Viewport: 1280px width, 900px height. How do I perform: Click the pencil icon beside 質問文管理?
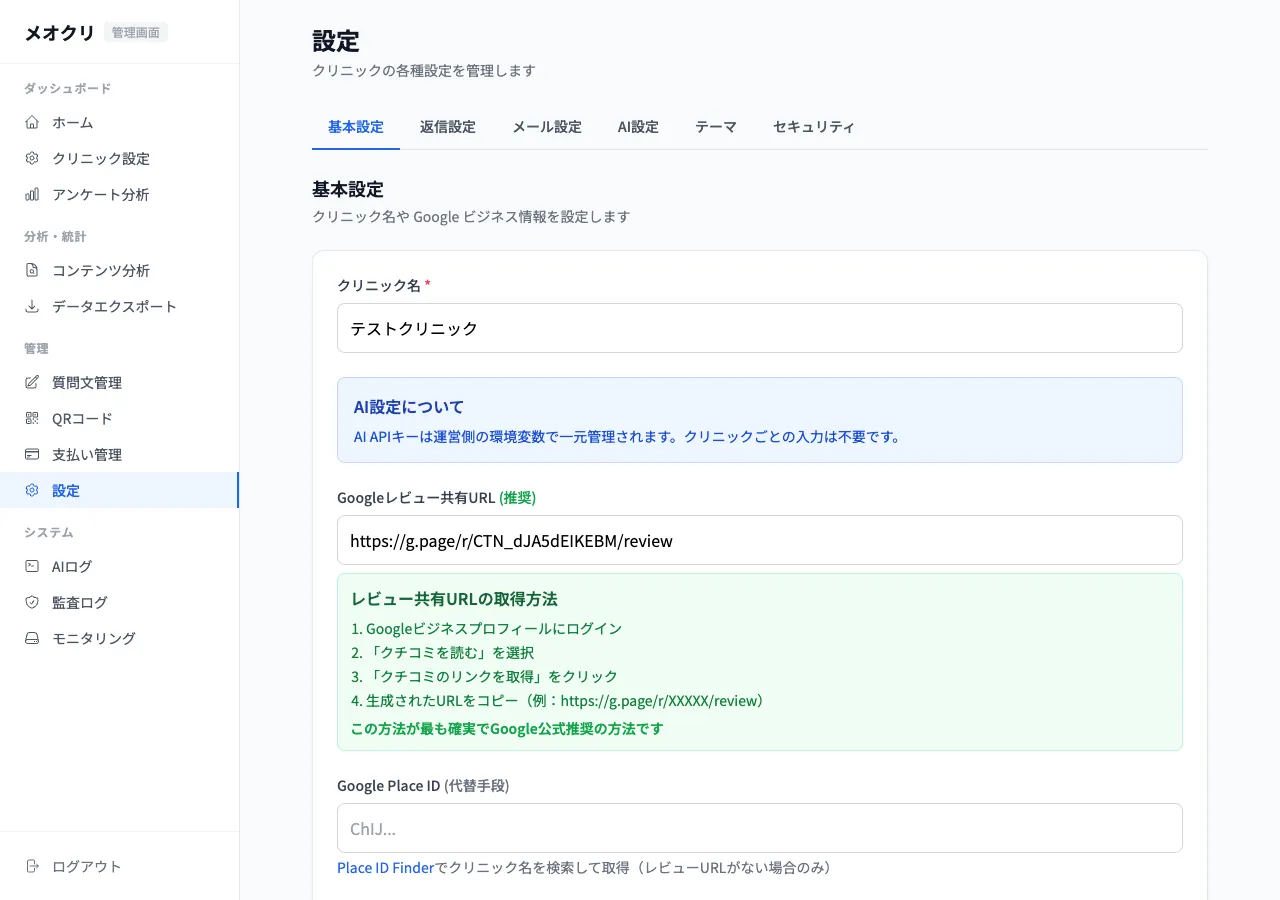pyautogui.click(x=32, y=382)
